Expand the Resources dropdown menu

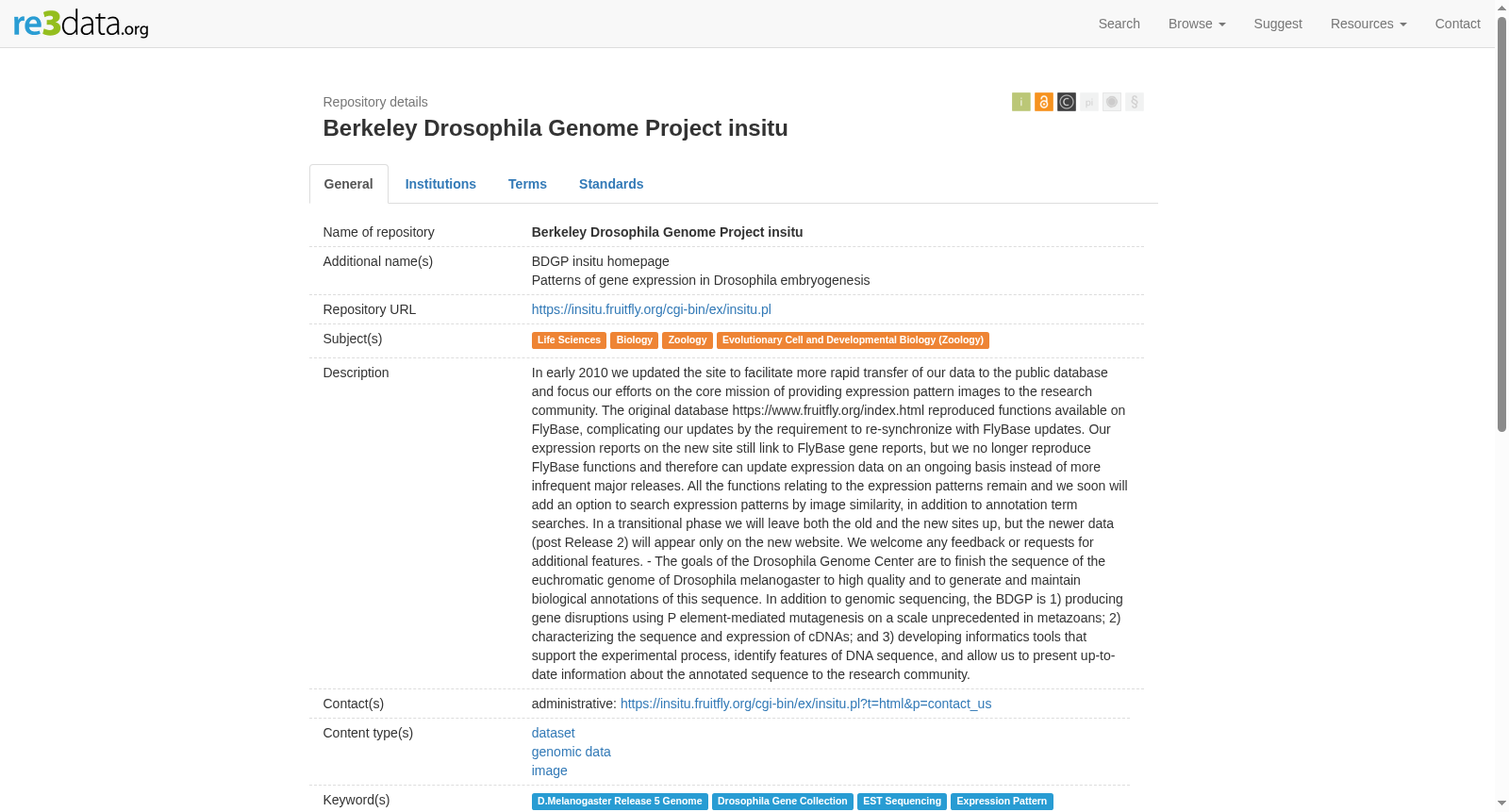tap(1368, 24)
